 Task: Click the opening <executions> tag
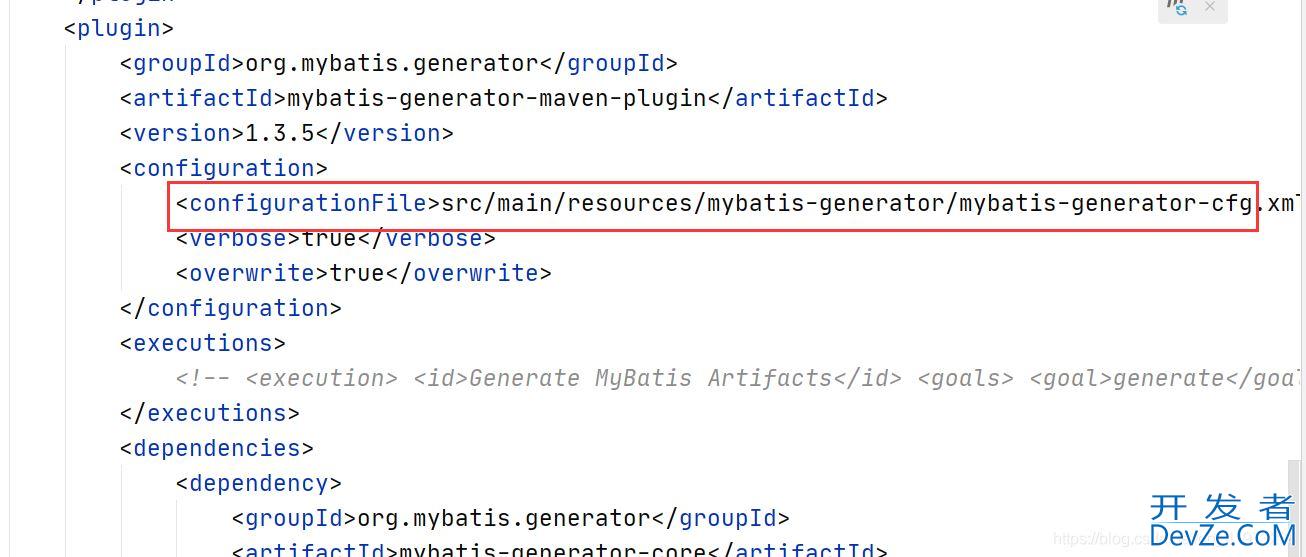203,343
